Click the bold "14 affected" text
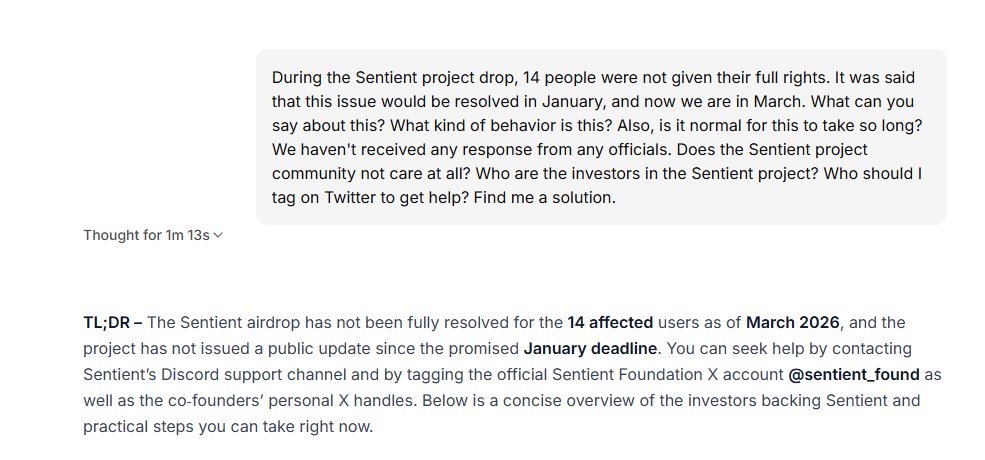 [610, 323]
